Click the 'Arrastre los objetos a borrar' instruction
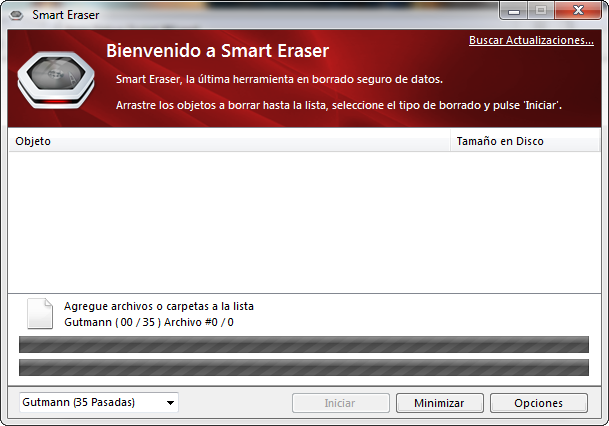Screen dimensions: 609x426 339,105
